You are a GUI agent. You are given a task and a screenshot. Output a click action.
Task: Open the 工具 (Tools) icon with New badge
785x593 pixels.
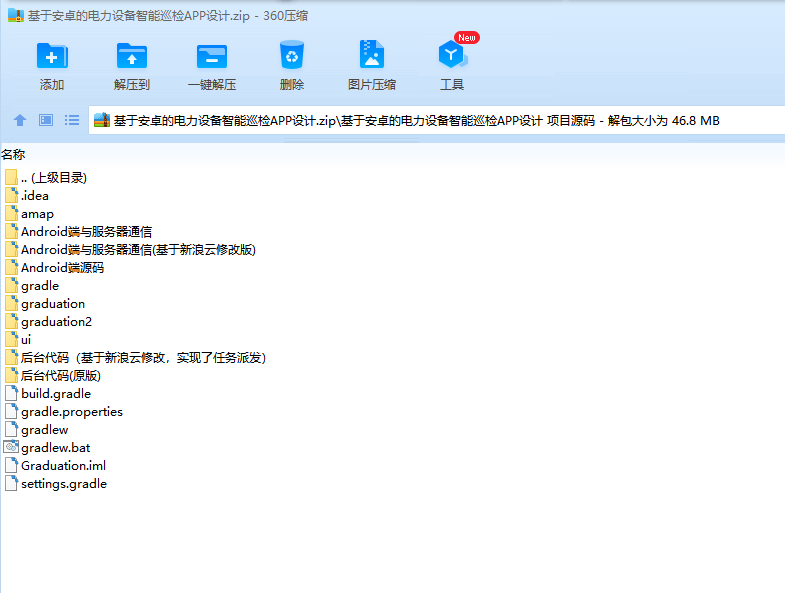pos(452,55)
